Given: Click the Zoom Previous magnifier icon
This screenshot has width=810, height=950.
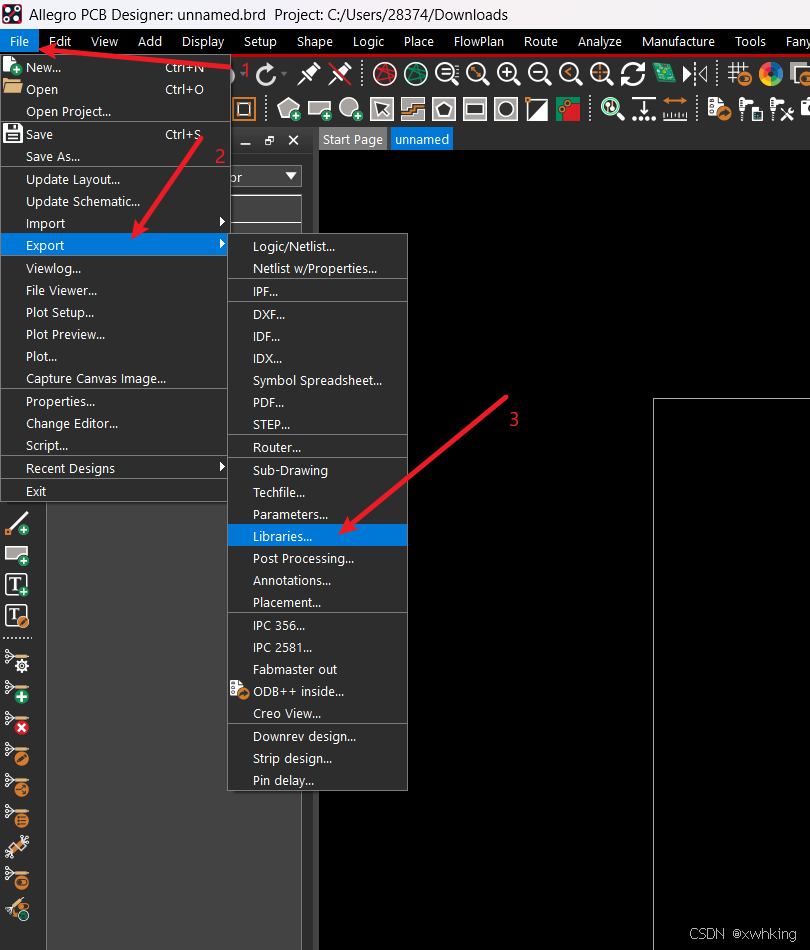Looking at the screenshot, I should (x=570, y=75).
